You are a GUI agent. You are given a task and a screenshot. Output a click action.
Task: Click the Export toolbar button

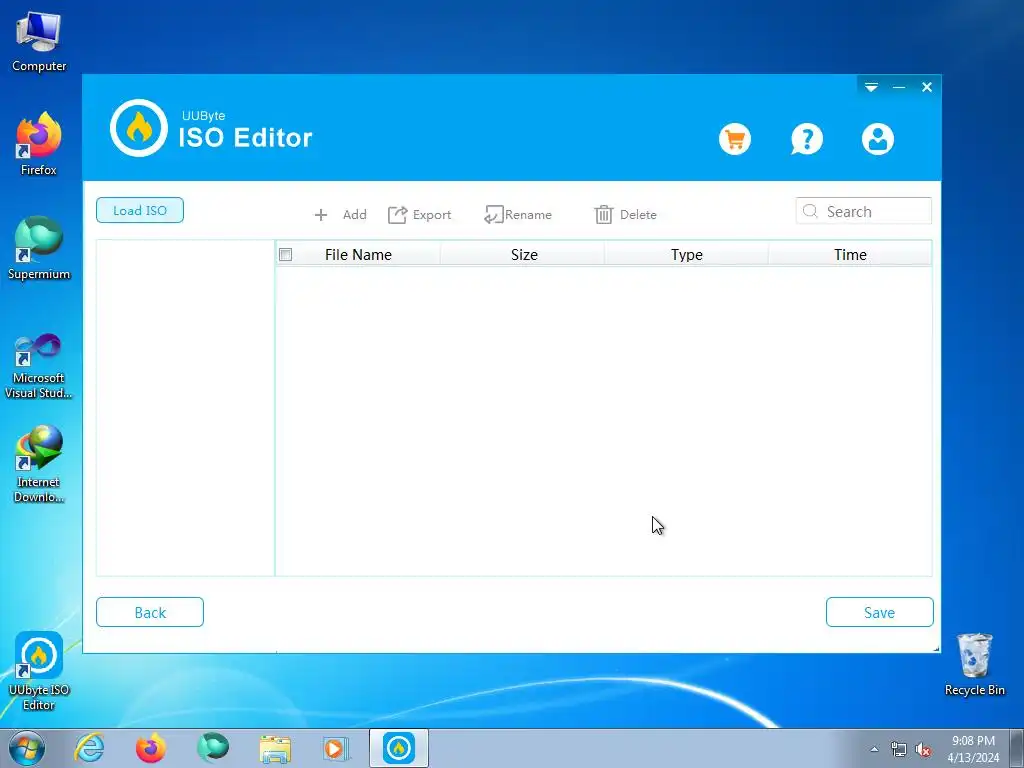[420, 215]
